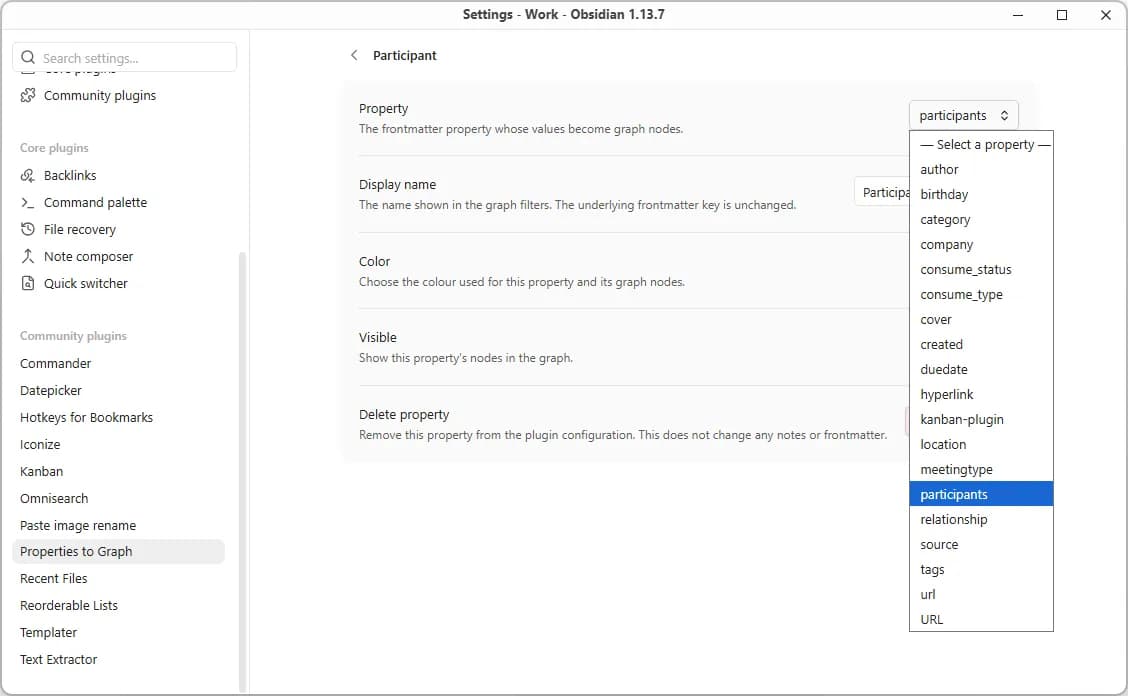Click the search magnifier icon
This screenshot has height=696, width=1128.
[x=28, y=58]
